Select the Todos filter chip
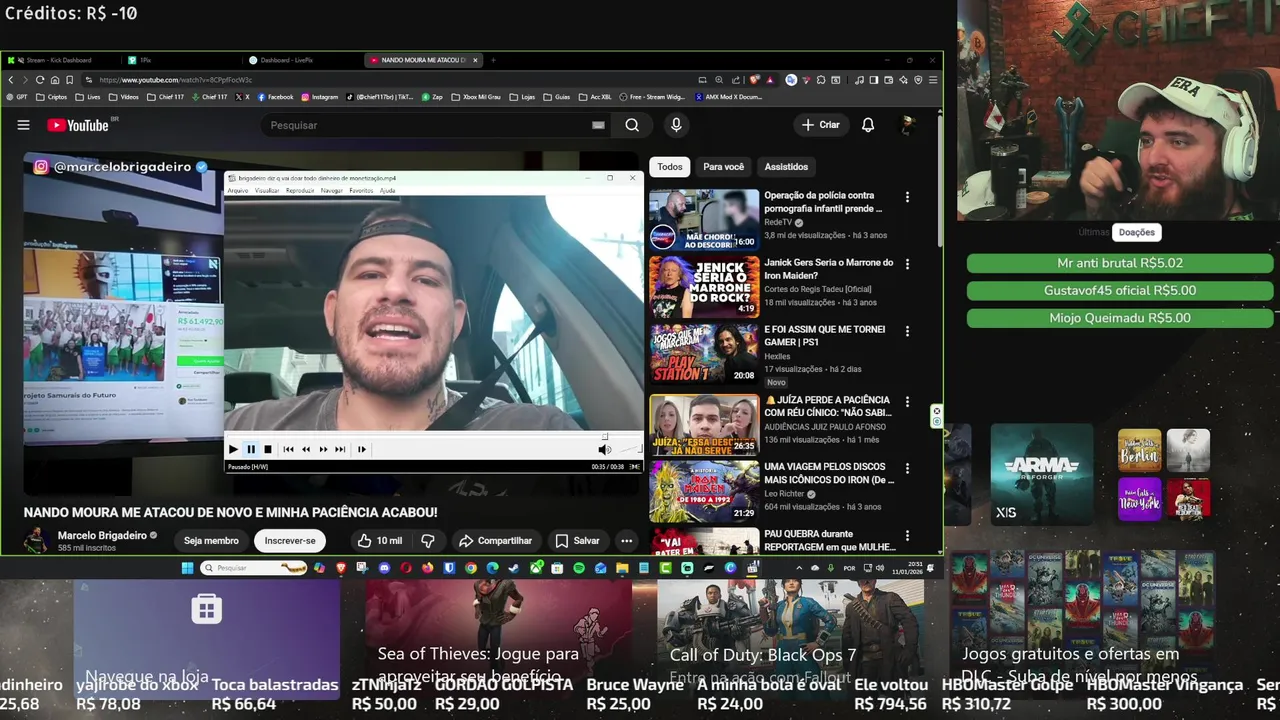This screenshot has width=1280, height=720. pos(670,167)
